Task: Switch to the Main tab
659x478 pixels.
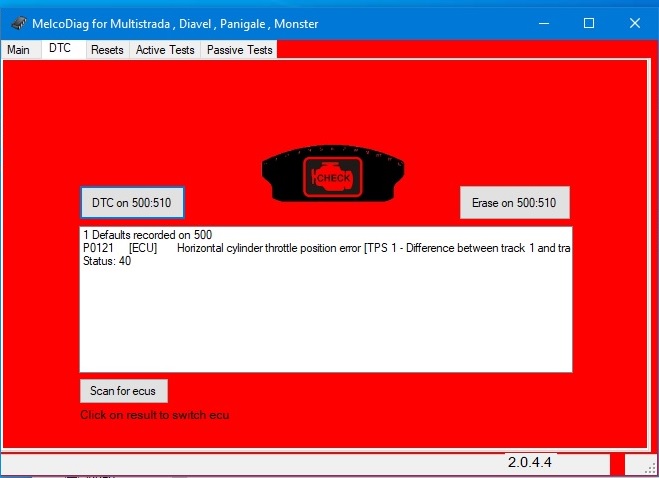Action: (x=18, y=49)
